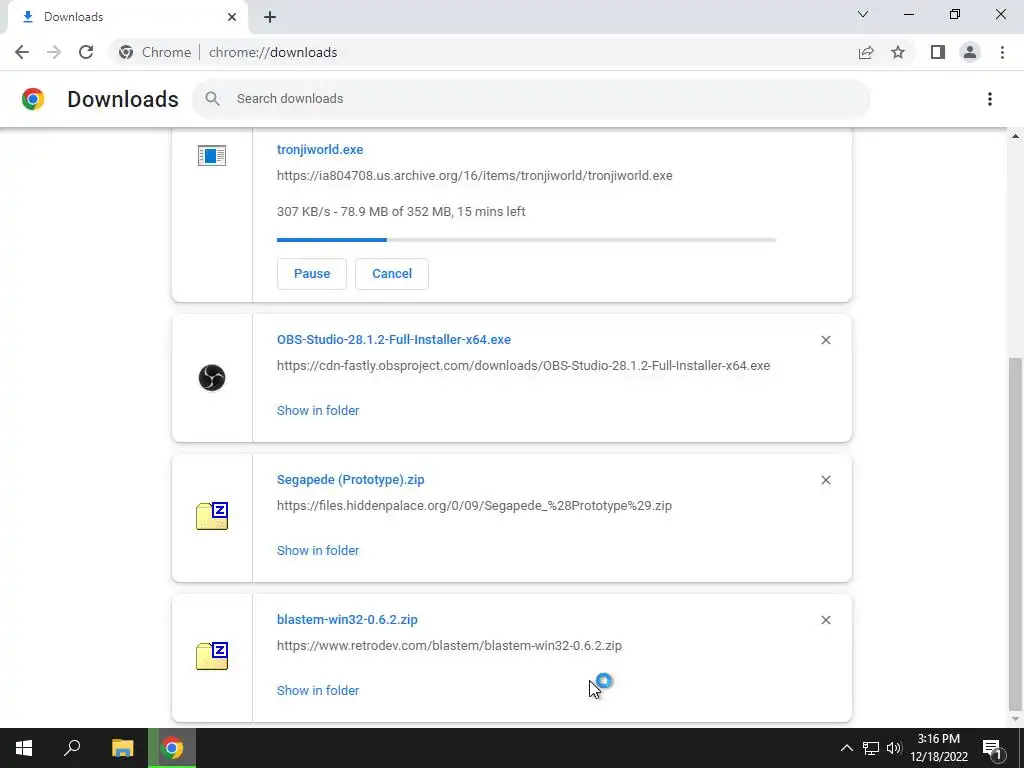Close the Downloads tab

point(232,17)
